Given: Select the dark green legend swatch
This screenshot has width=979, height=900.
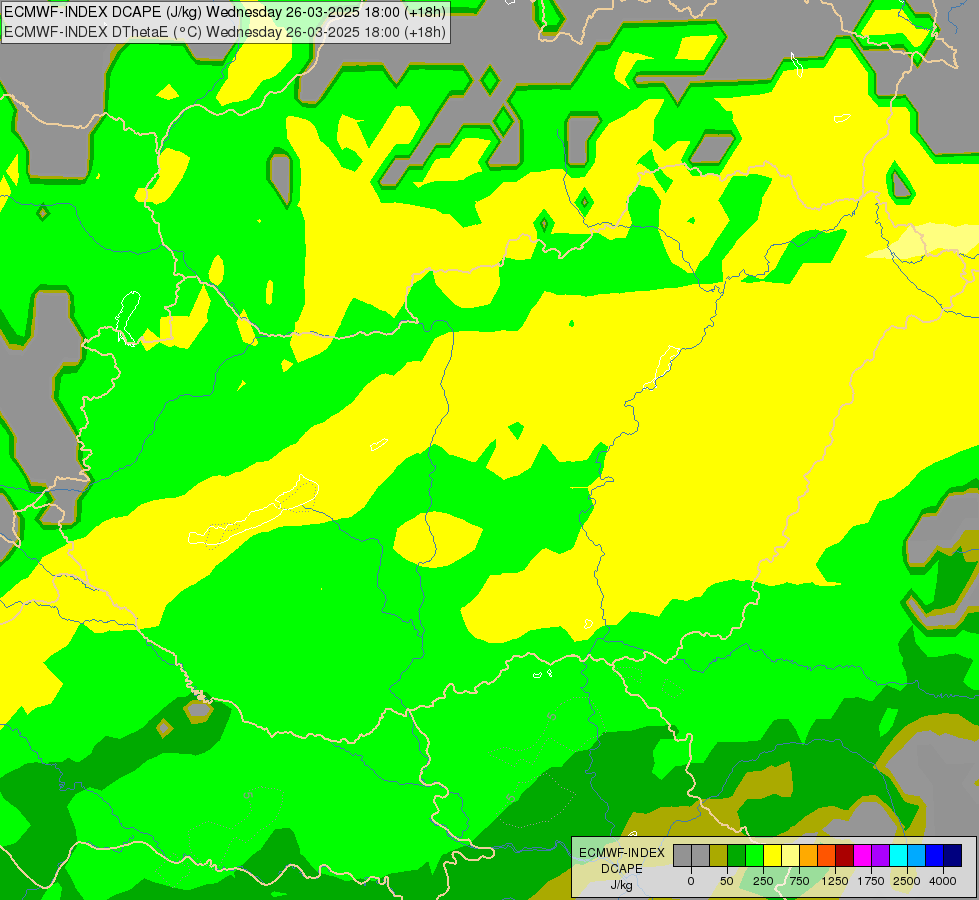Looking at the screenshot, I should coord(736,855).
